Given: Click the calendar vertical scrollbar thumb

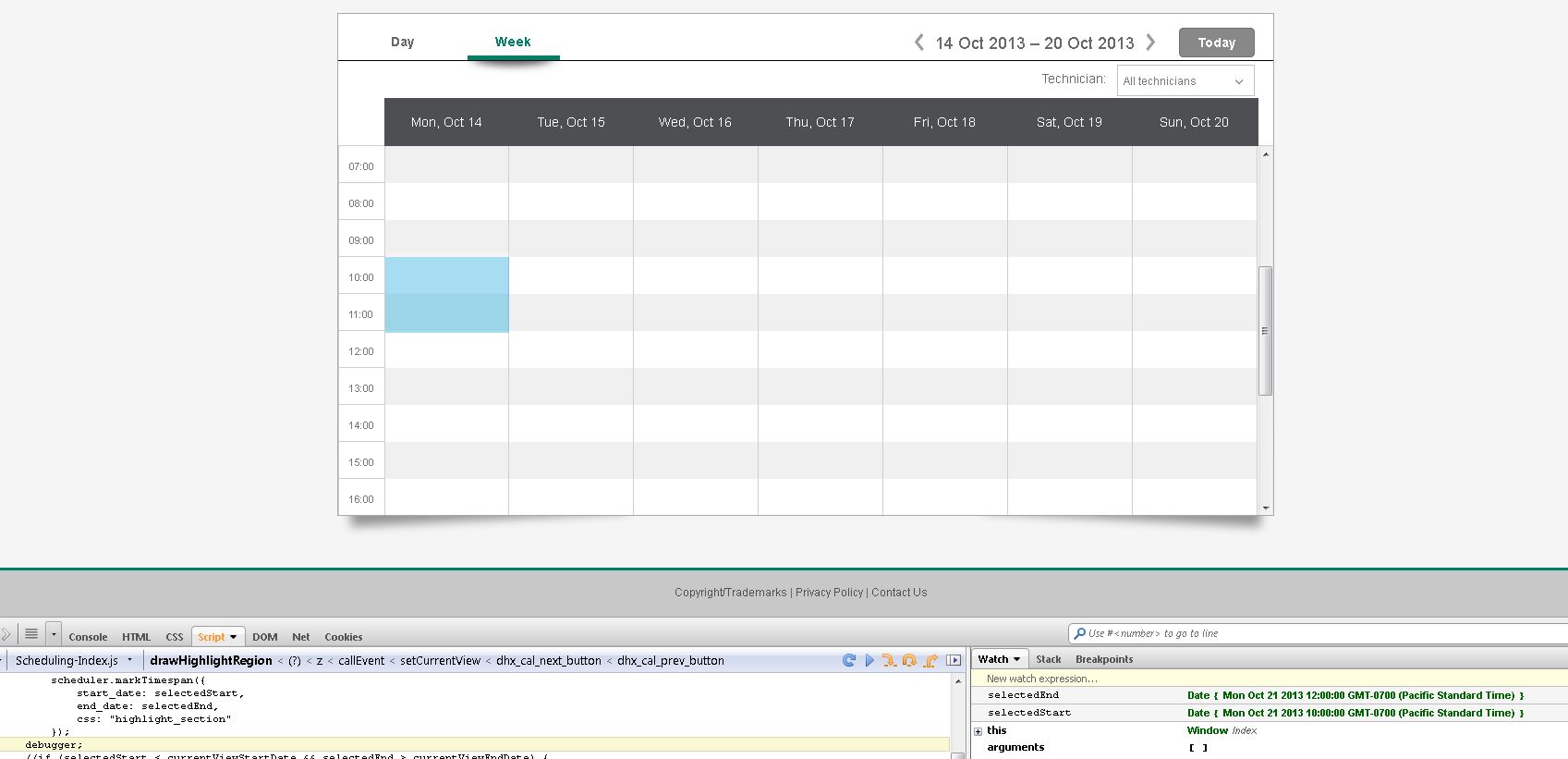Looking at the screenshot, I should pos(1266,331).
